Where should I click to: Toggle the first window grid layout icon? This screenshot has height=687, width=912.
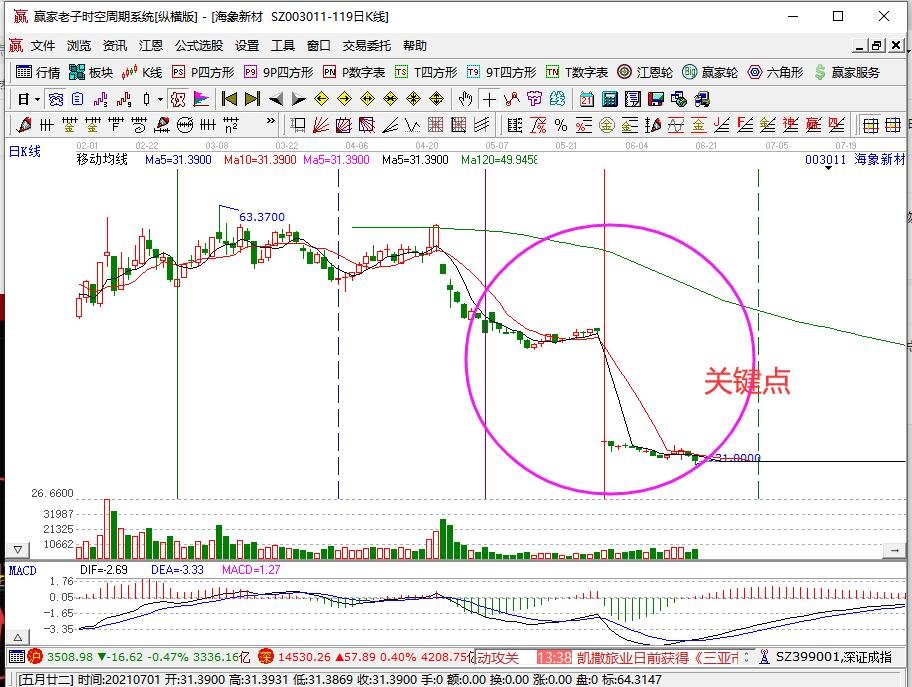(870, 125)
